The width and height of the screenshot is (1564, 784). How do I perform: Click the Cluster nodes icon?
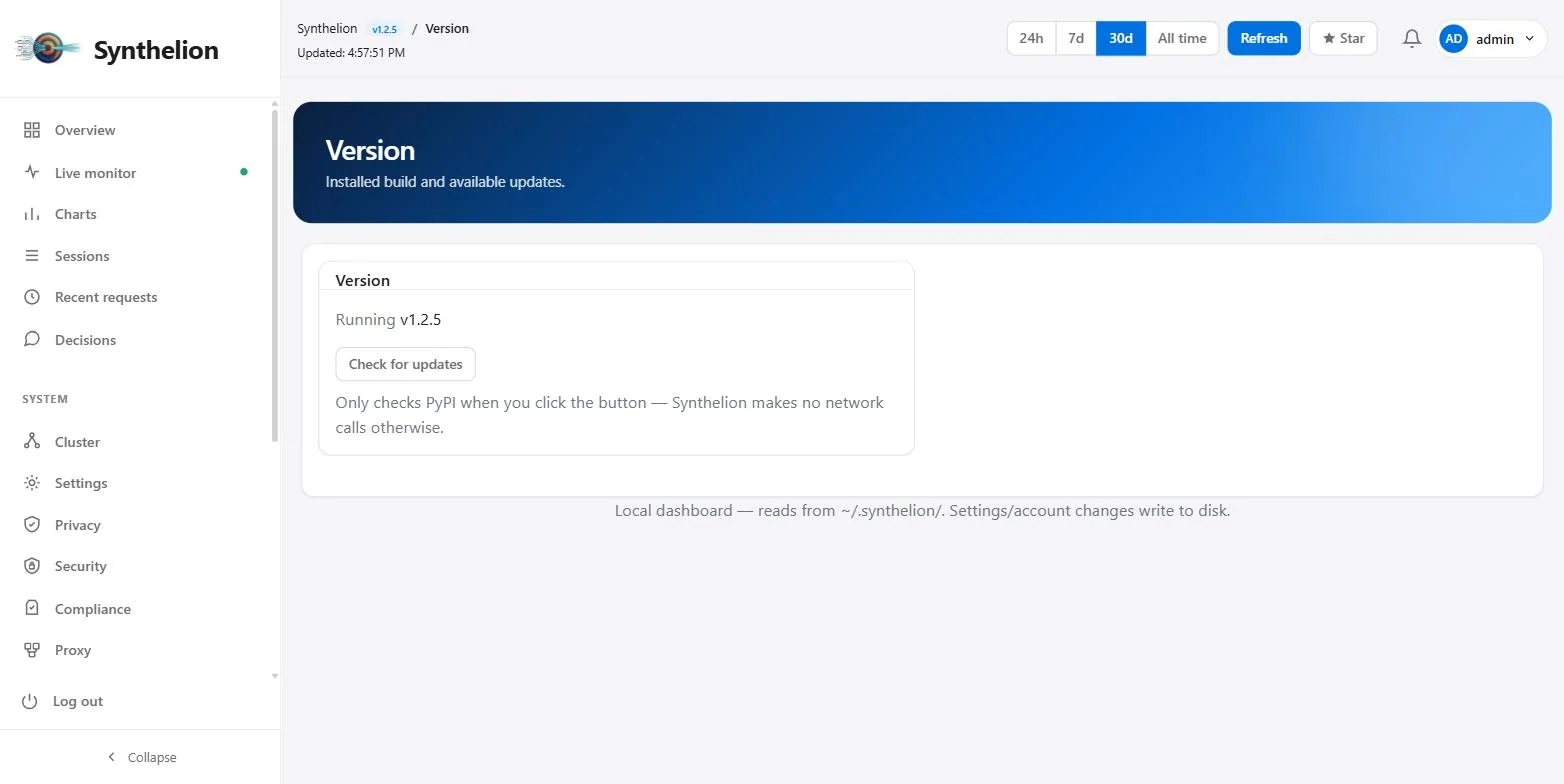click(x=32, y=441)
